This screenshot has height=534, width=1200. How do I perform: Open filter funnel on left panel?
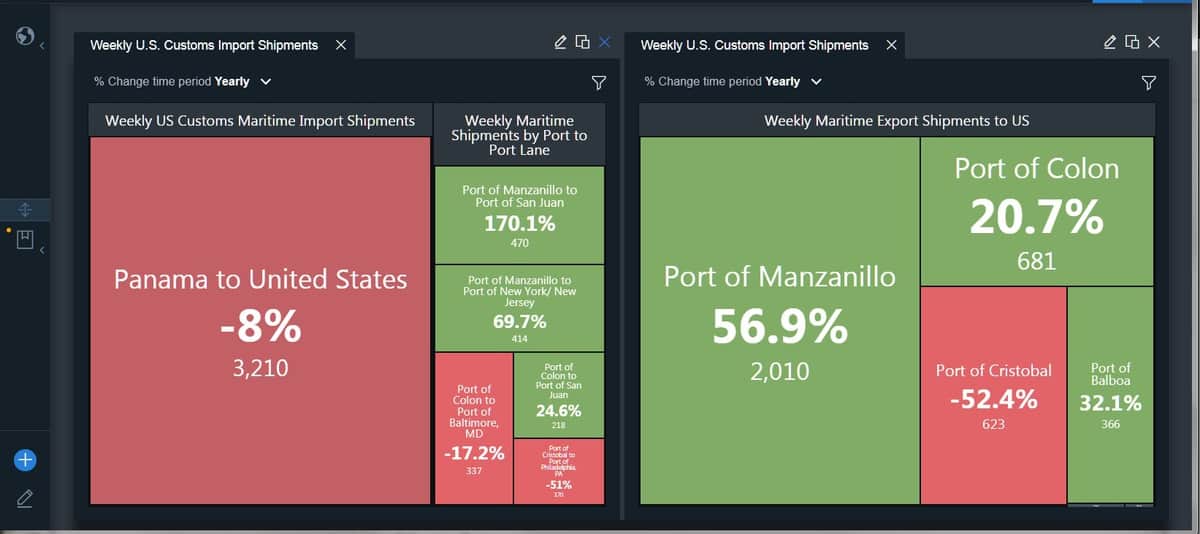coord(598,82)
